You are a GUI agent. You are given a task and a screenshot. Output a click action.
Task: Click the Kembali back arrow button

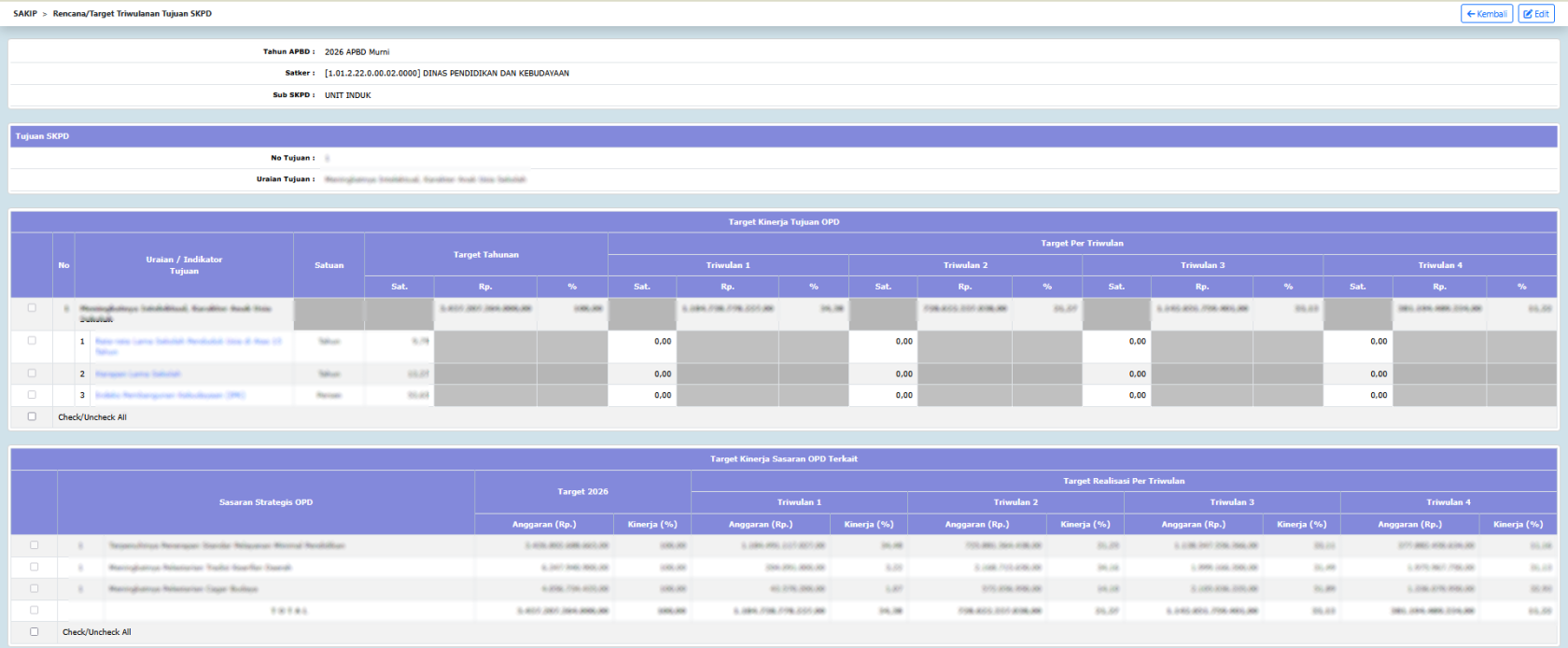(x=1487, y=14)
